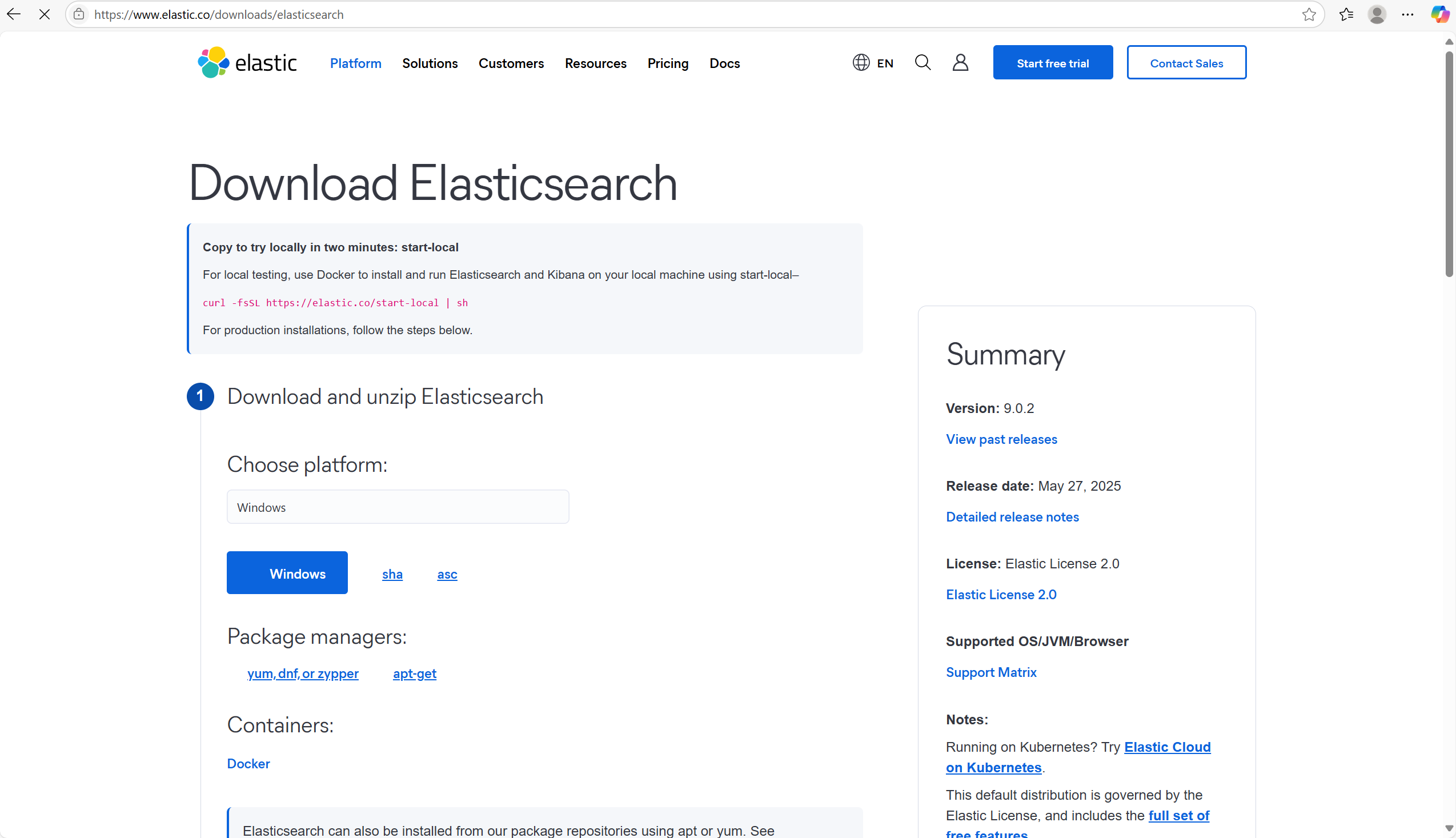Open the View past releases link
This screenshot has width=1456, height=838.
[x=1001, y=439]
